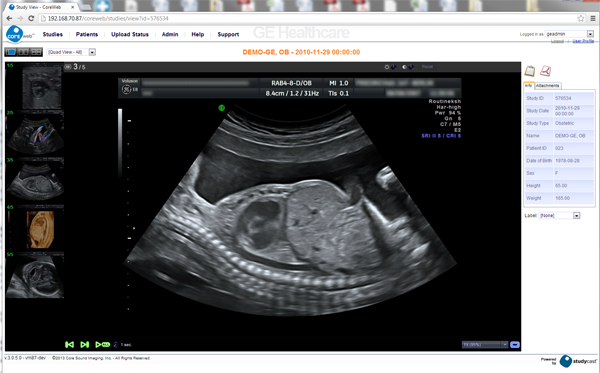
Task: Click Reset in the viewer toolbar
Action: point(427,67)
